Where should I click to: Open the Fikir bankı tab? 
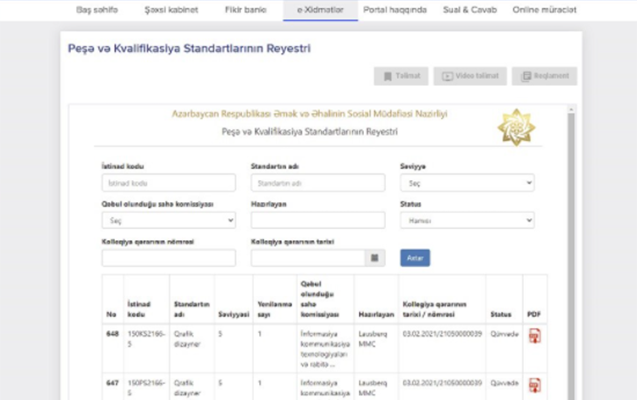pyautogui.click(x=245, y=9)
